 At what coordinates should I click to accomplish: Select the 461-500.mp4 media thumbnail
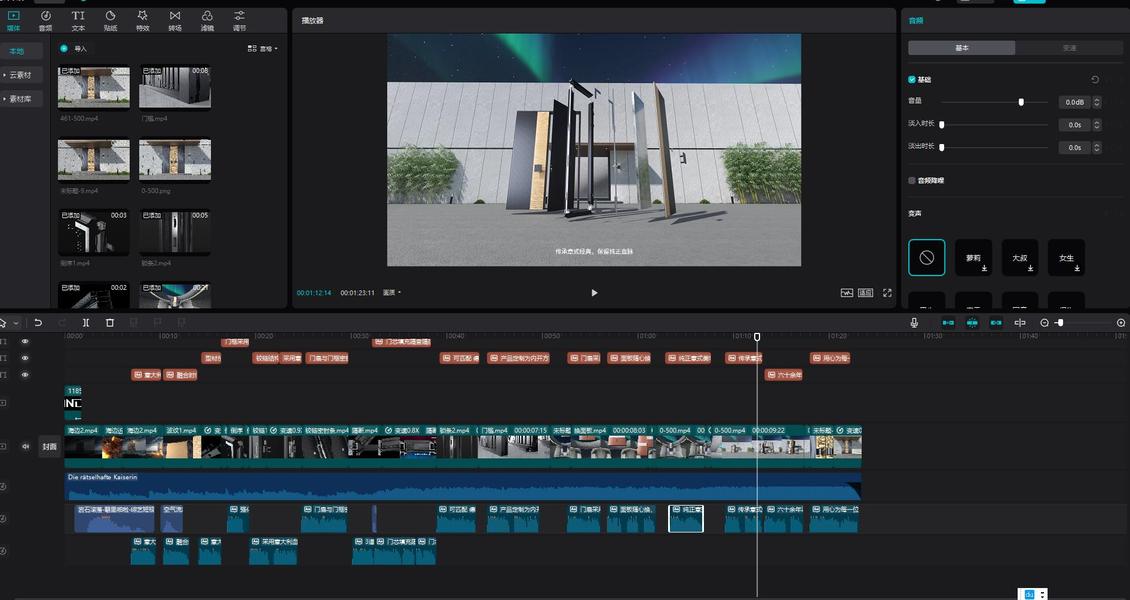(94, 87)
